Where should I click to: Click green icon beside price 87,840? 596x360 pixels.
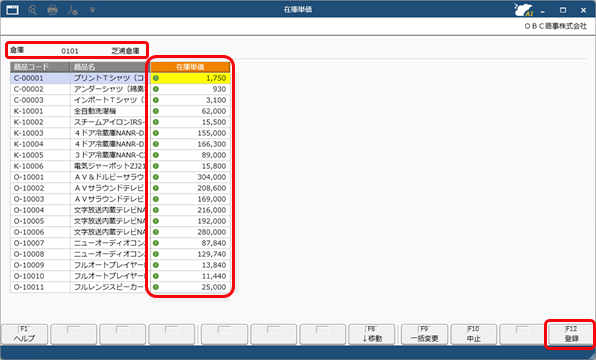coord(156,243)
